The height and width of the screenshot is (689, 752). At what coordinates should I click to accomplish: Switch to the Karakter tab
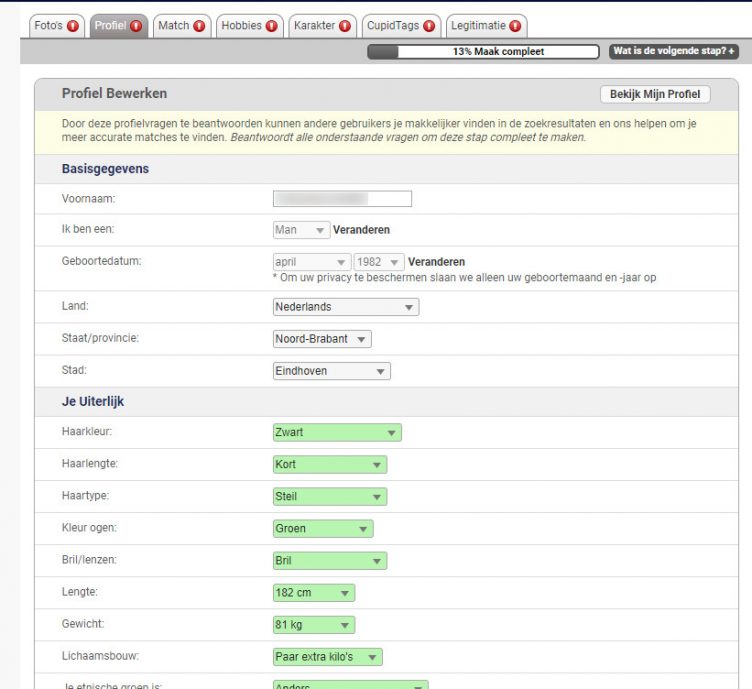(314, 26)
